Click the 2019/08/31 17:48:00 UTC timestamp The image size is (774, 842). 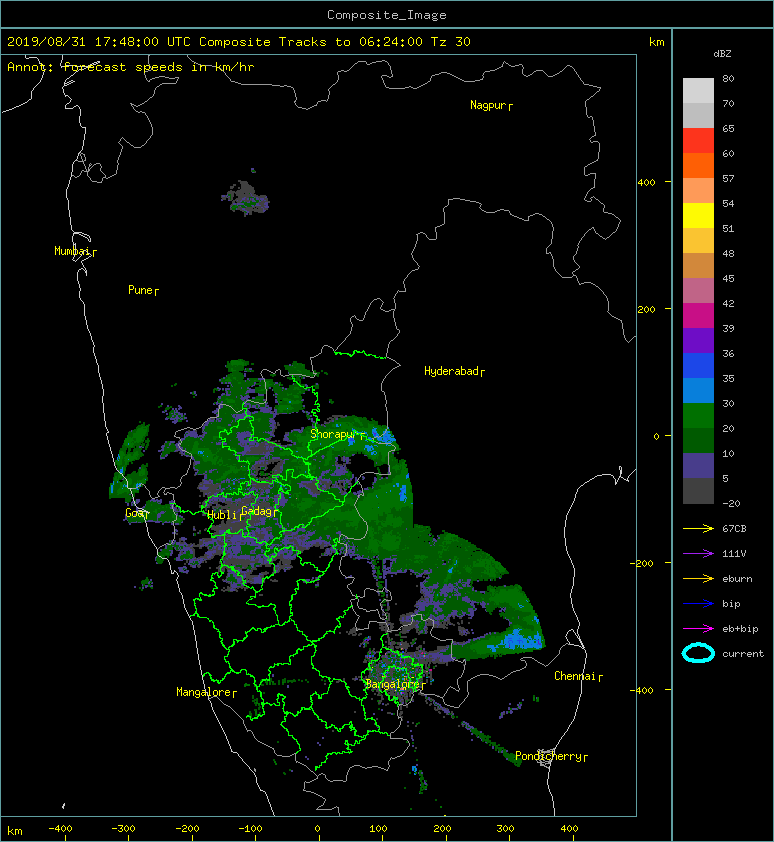click(99, 42)
